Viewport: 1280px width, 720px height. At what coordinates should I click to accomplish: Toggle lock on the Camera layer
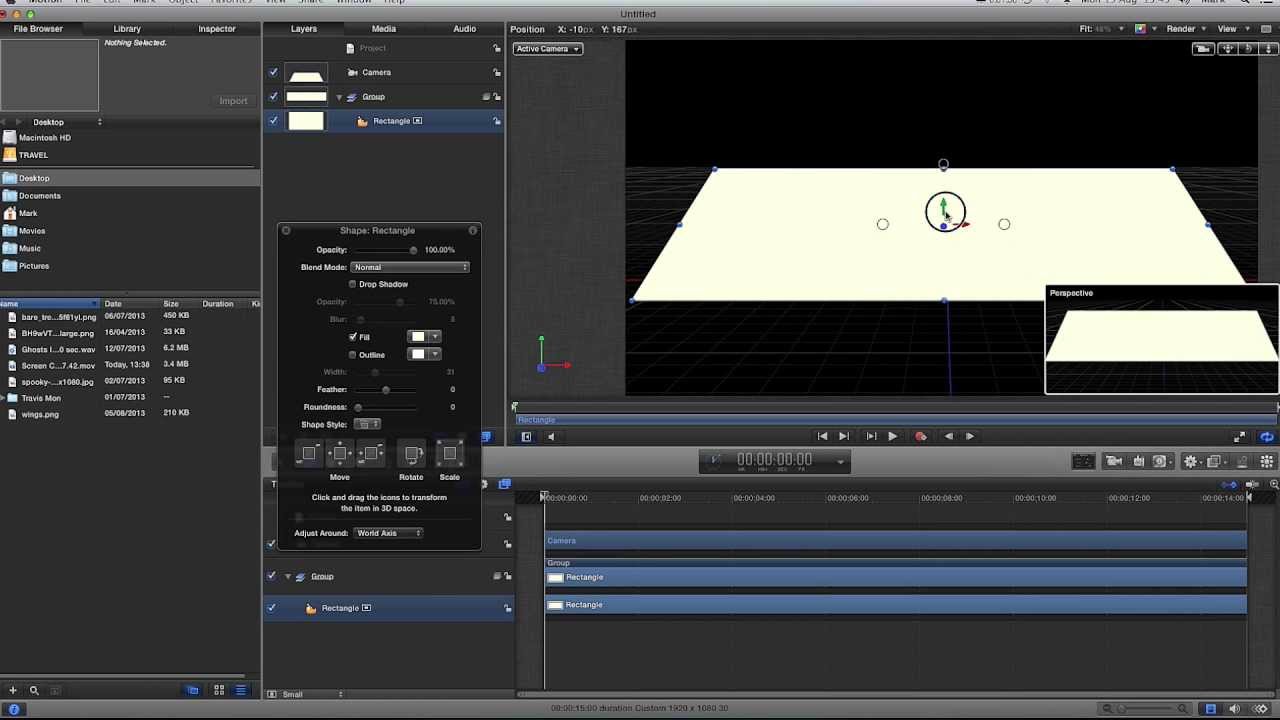[x=497, y=73]
